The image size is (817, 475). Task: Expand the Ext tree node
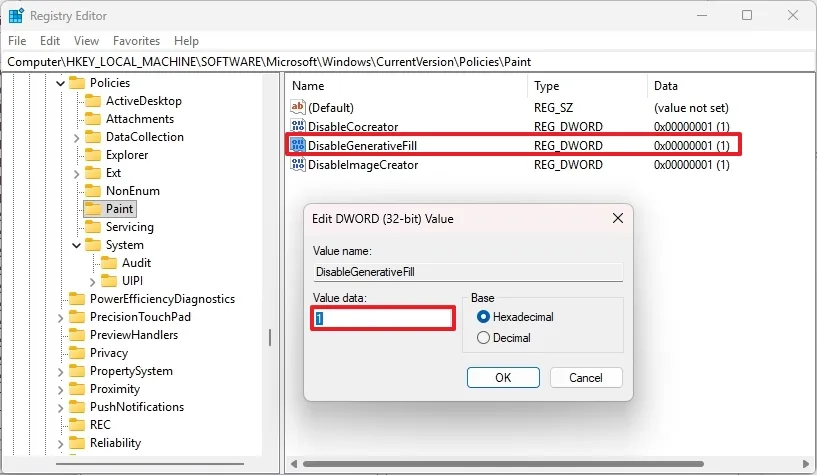coord(77,173)
